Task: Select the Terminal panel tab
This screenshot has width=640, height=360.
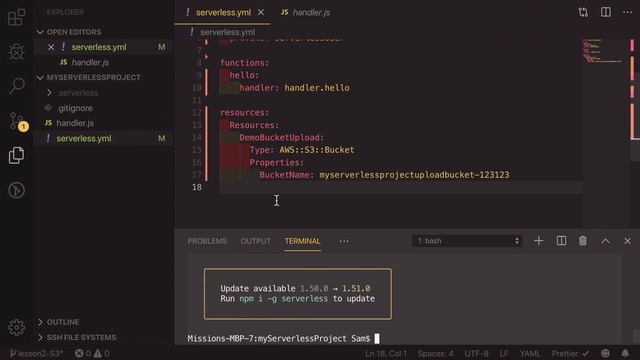Action: point(302,241)
